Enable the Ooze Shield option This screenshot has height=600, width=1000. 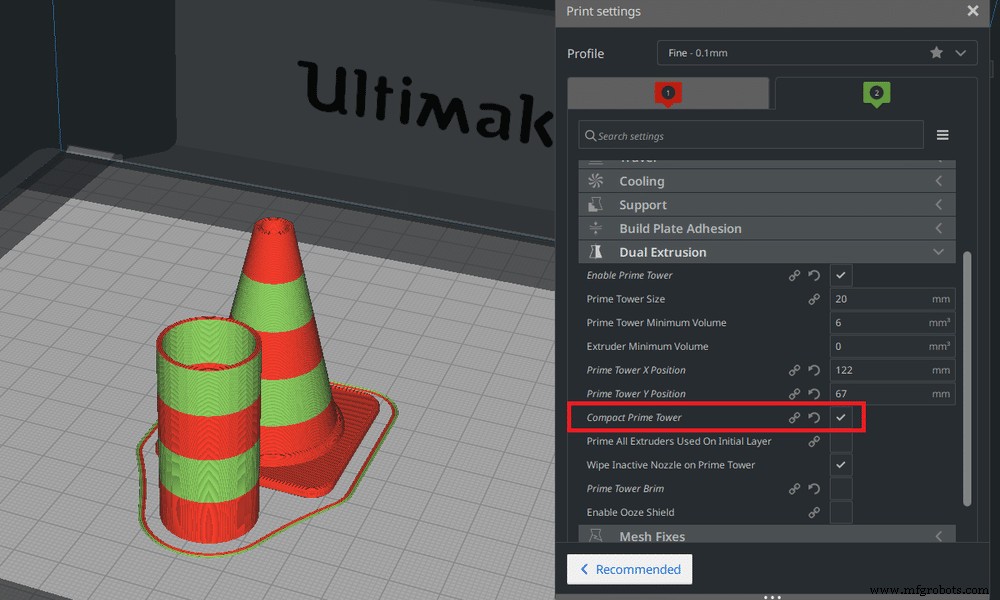pyautogui.click(x=840, y=512)
